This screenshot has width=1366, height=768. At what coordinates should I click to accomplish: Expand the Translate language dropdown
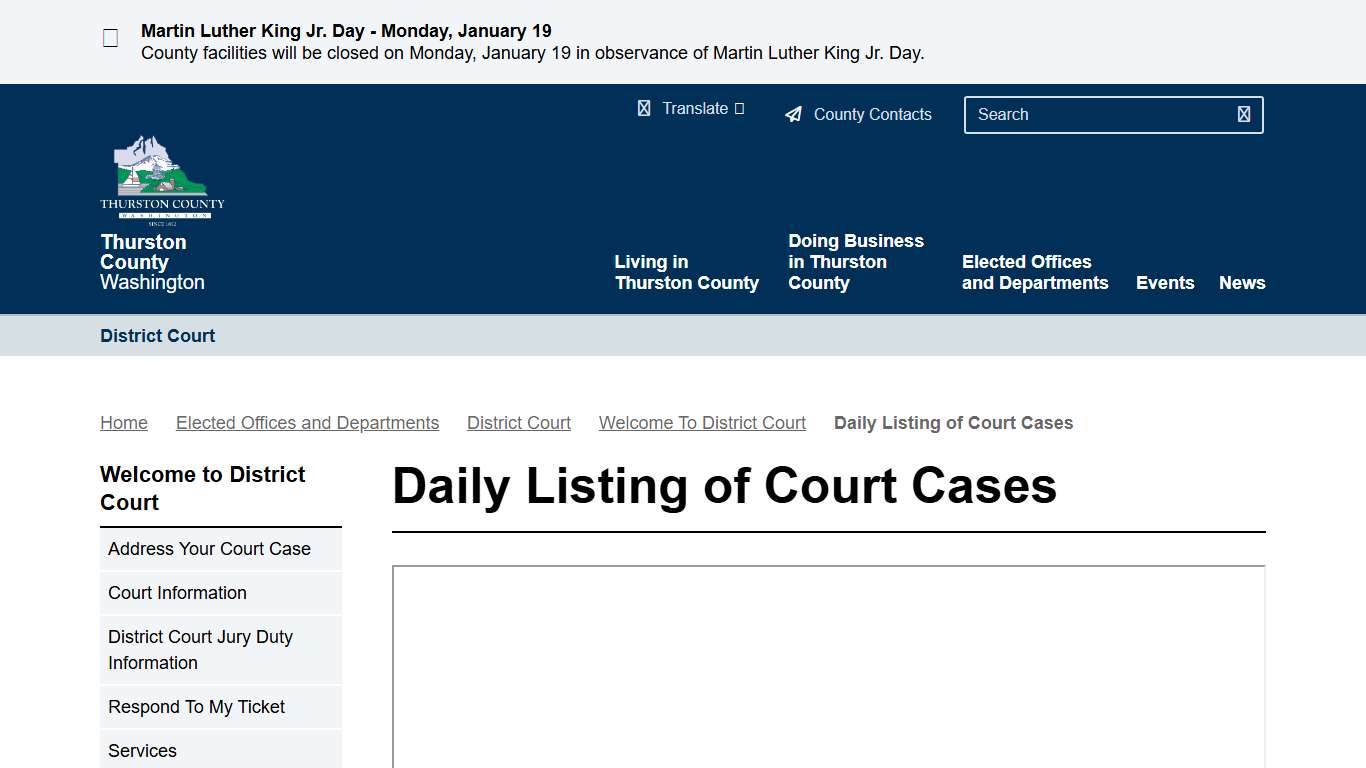pos(740,108)
